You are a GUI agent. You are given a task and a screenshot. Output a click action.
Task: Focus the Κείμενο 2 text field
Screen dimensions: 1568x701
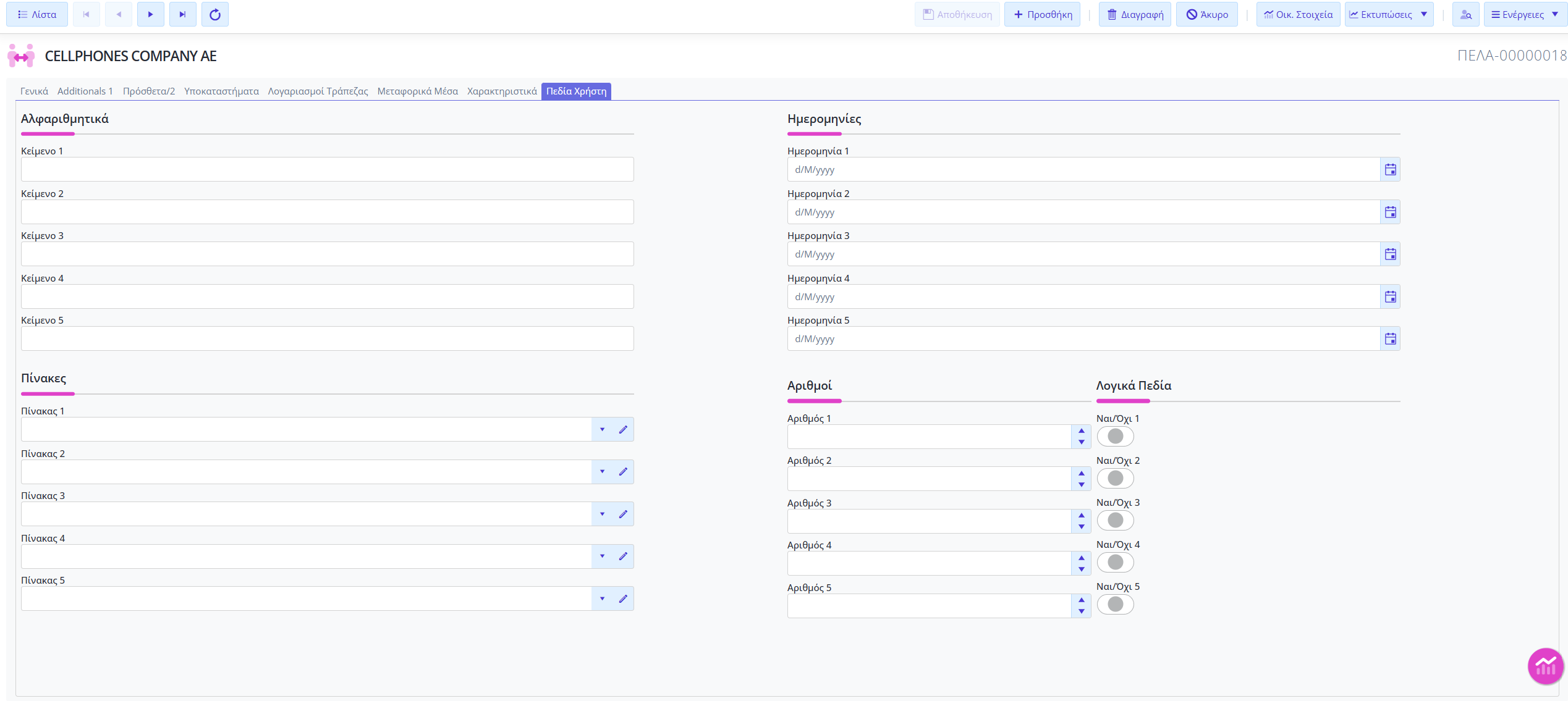(328, 212)
